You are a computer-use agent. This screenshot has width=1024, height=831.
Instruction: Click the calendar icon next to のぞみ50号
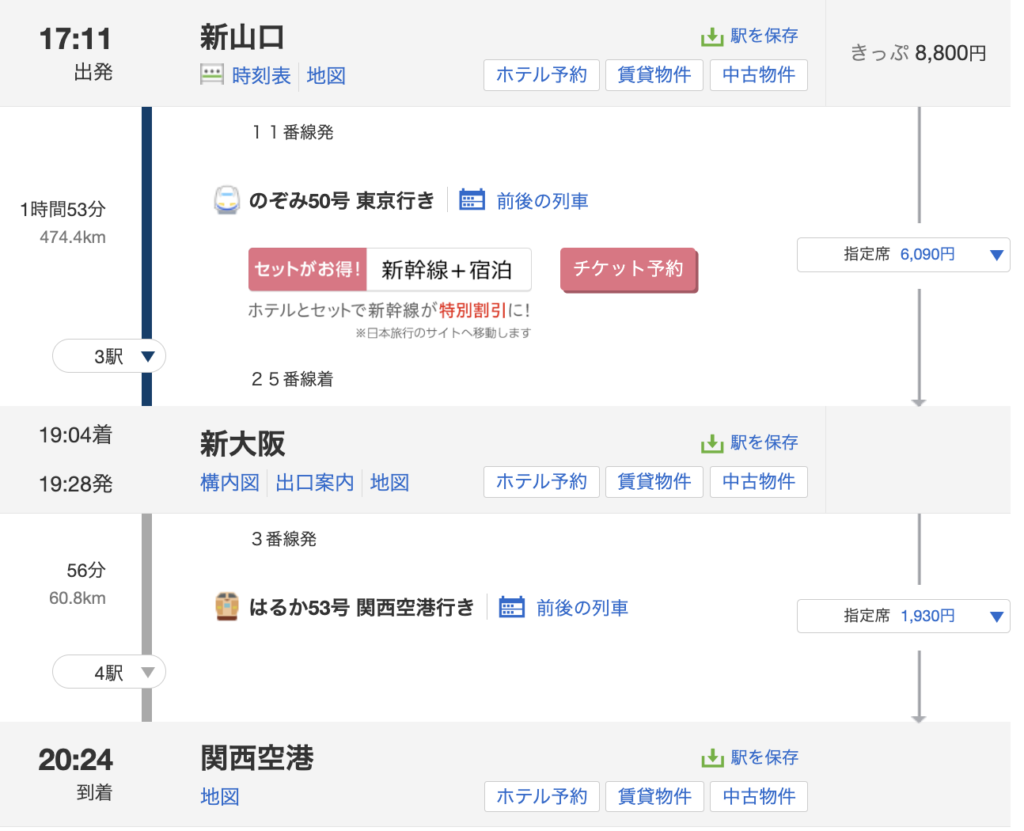472,200
